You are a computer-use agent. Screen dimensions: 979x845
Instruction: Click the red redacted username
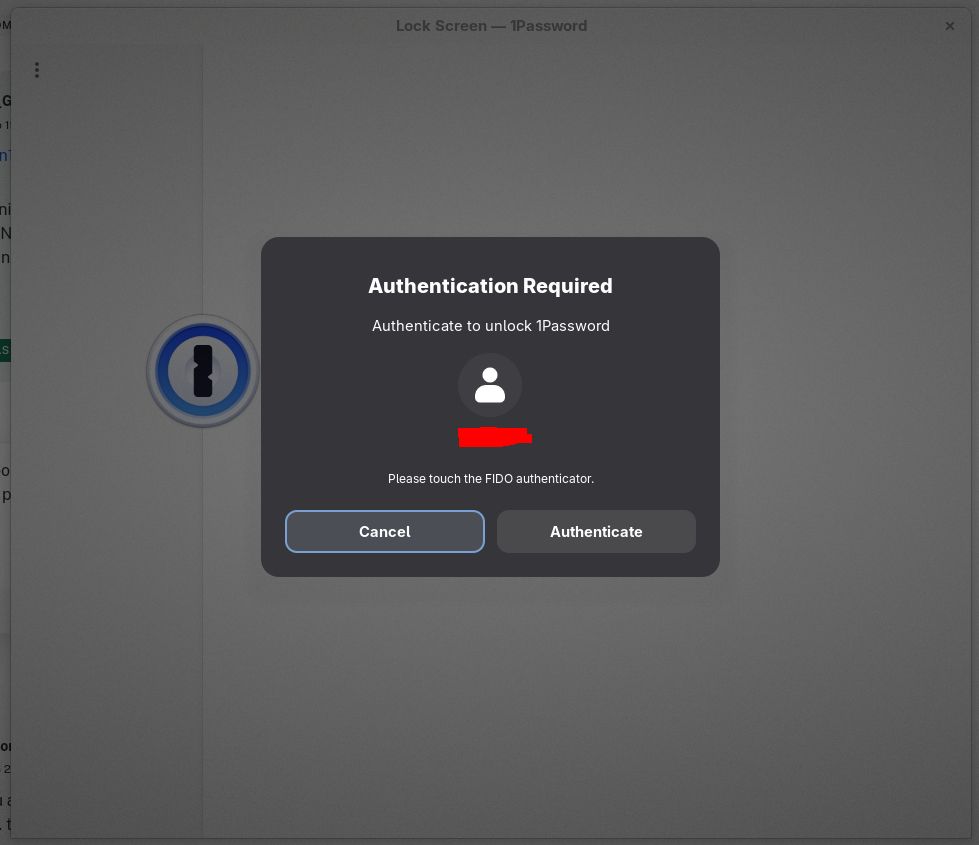[494, 436]
